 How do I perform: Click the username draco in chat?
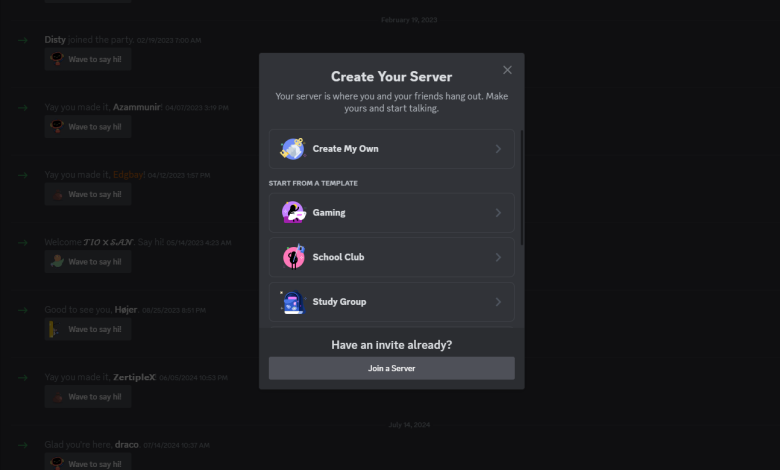[126, 445]
